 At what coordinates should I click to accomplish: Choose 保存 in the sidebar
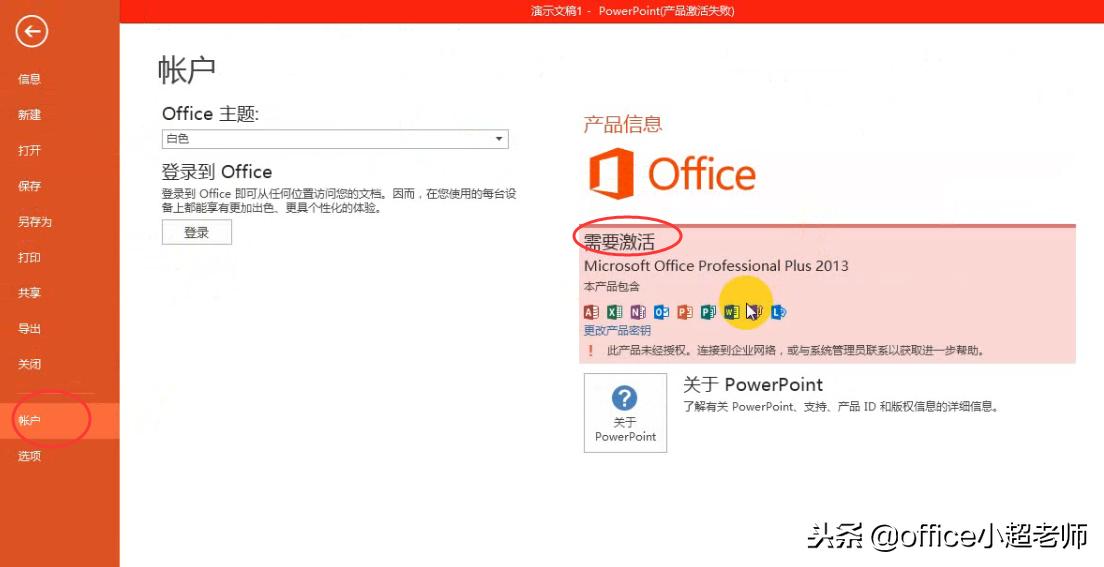30,186
